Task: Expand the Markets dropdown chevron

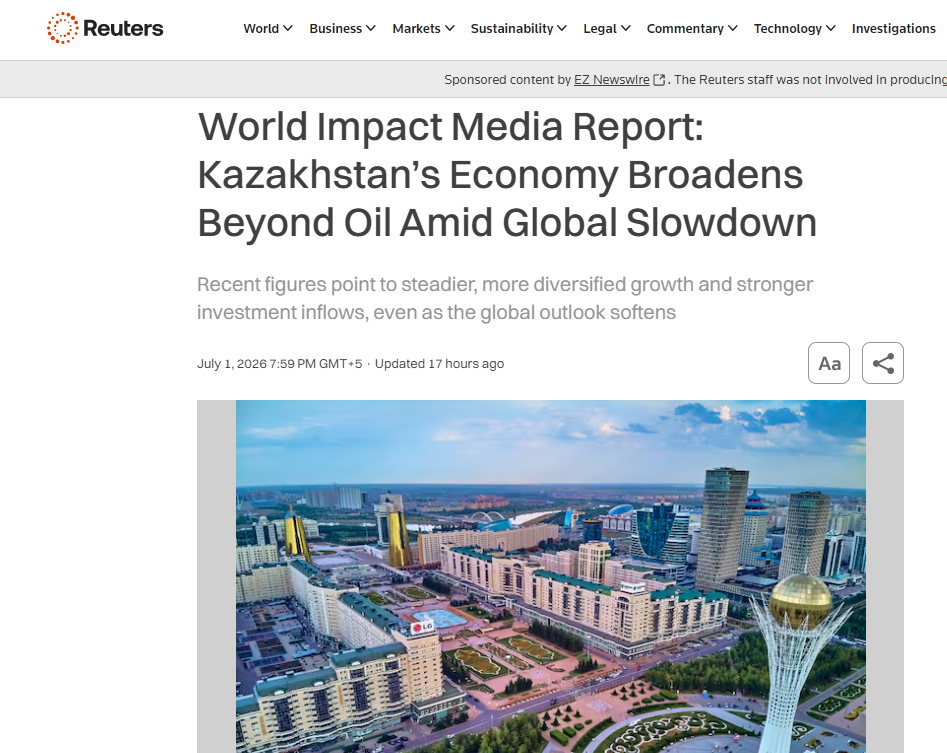Action: tap(449, 28)
